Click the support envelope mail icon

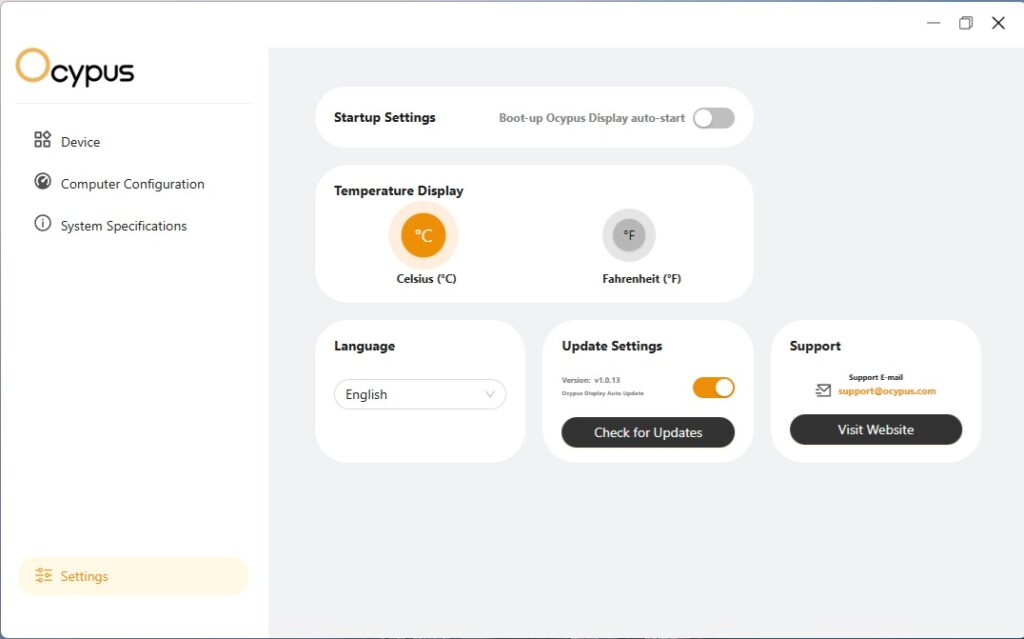(x=823, y=390)
